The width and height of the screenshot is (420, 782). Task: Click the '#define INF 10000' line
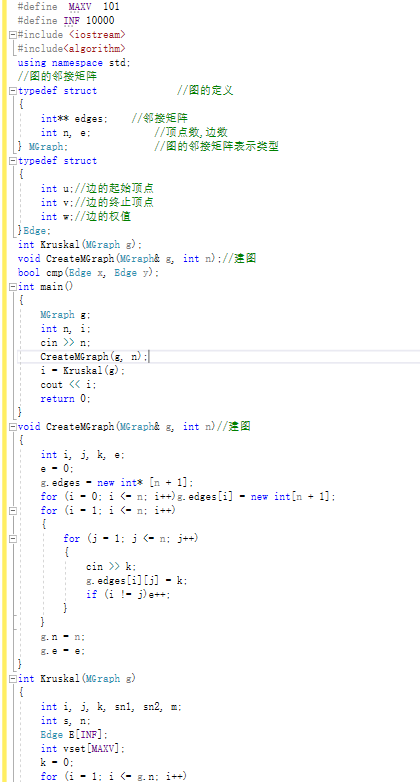(x=66, y=21)
